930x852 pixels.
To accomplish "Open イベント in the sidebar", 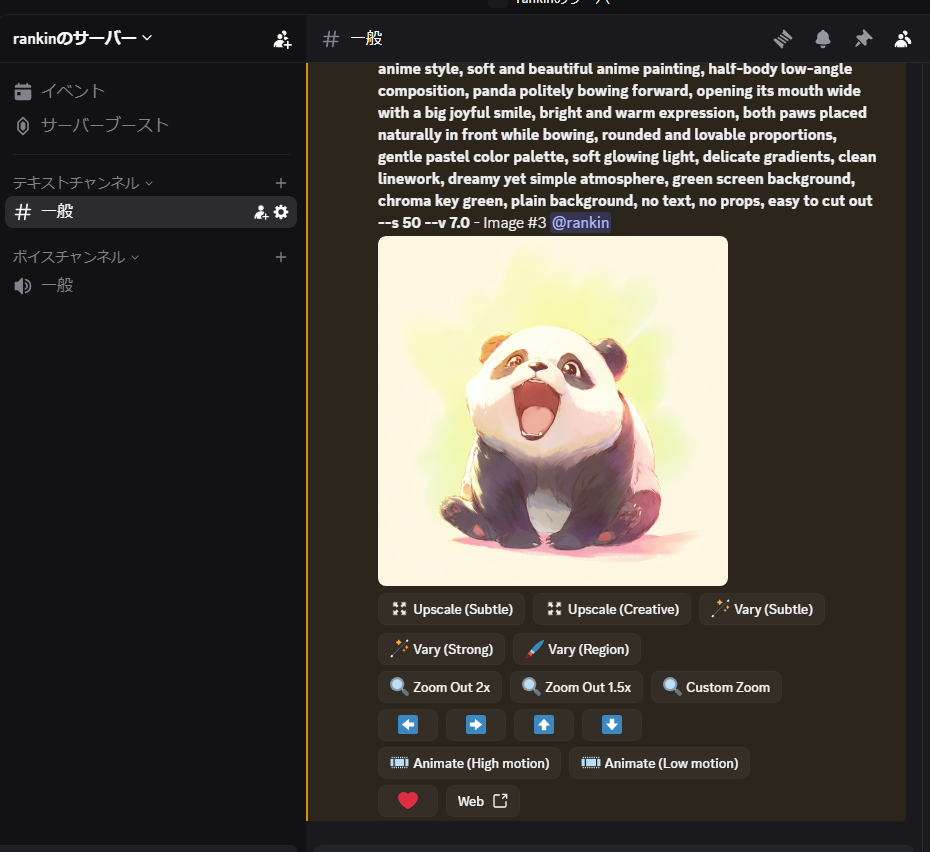I will pyautogui.click(x=72, y=92).
